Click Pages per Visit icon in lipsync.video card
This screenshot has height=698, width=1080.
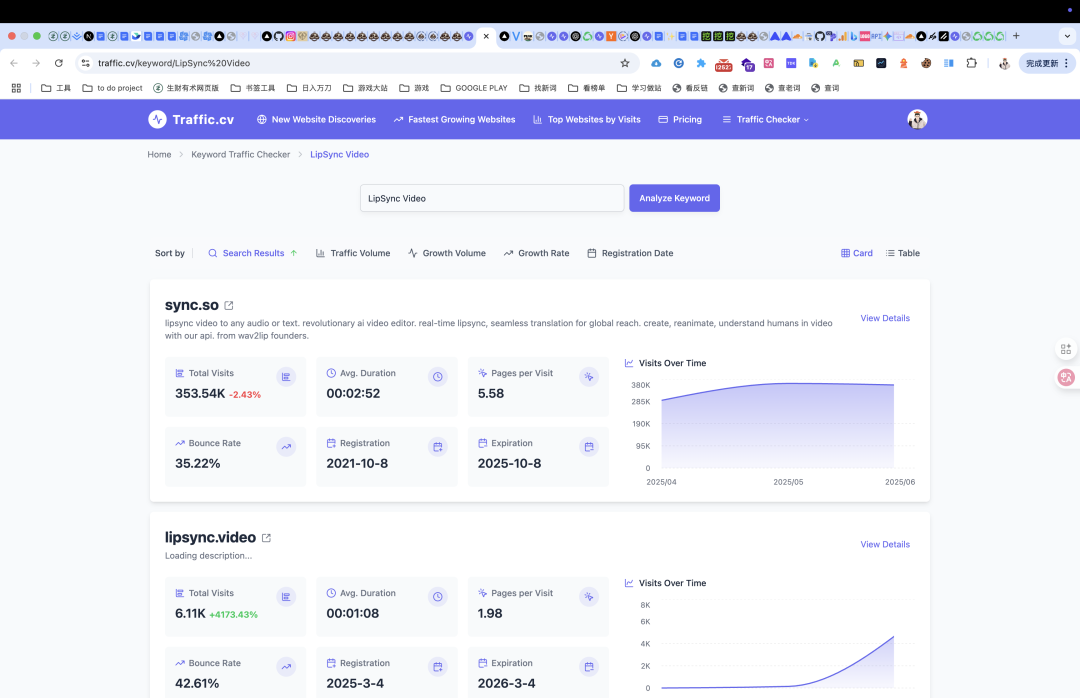pyautogui.click(x=589, y=597)
